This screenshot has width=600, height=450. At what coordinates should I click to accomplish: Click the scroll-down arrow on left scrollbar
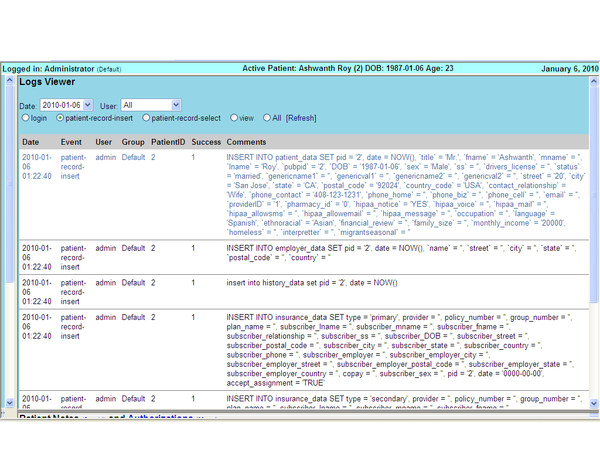[x=9, y=403]
